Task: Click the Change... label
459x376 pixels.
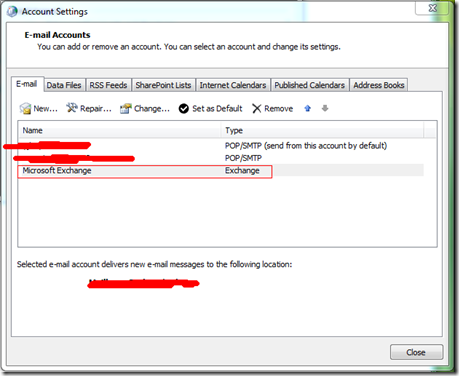Action: (x=152, y=109)
